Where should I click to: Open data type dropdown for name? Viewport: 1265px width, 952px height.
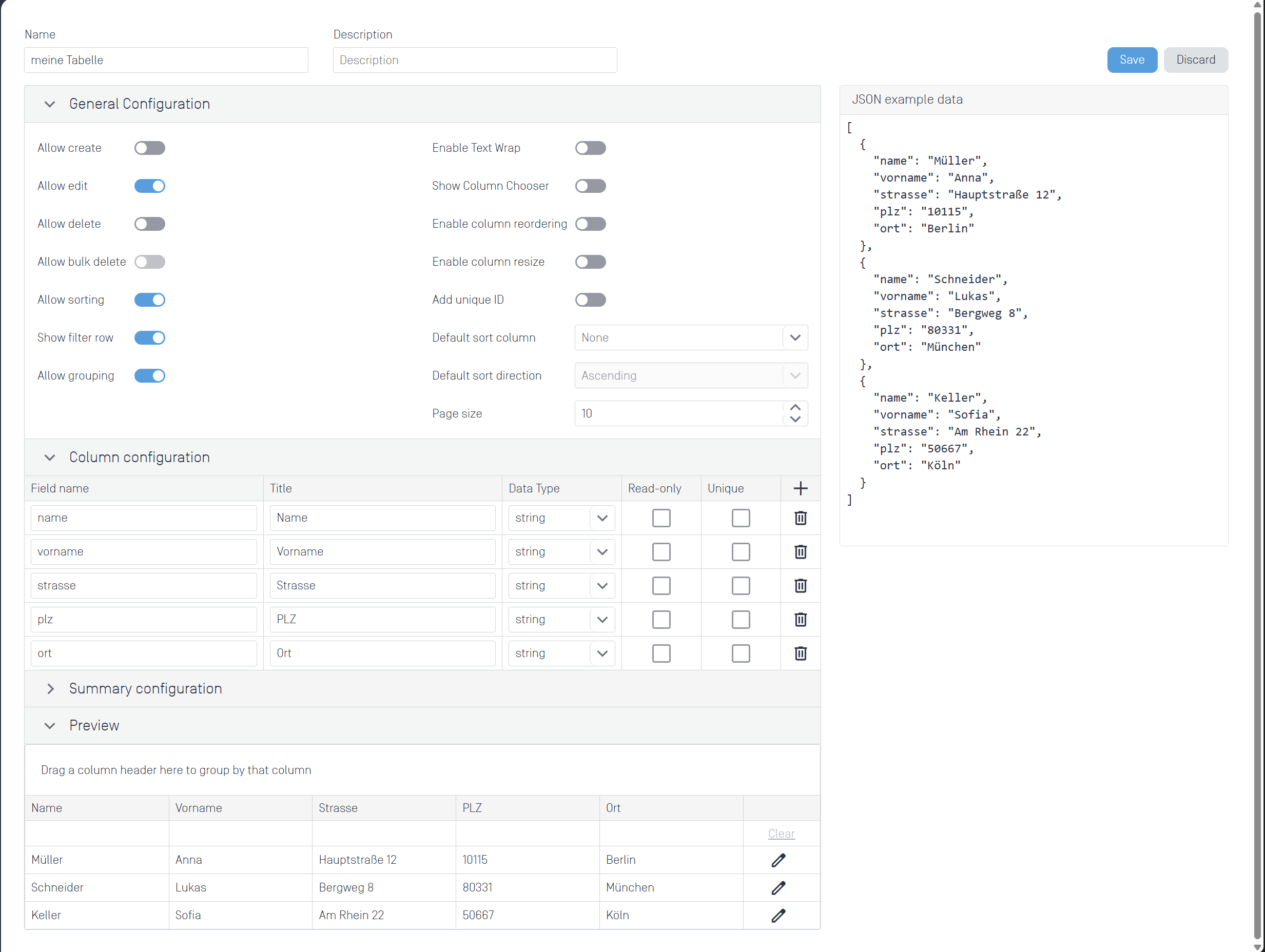coord(601,518)
